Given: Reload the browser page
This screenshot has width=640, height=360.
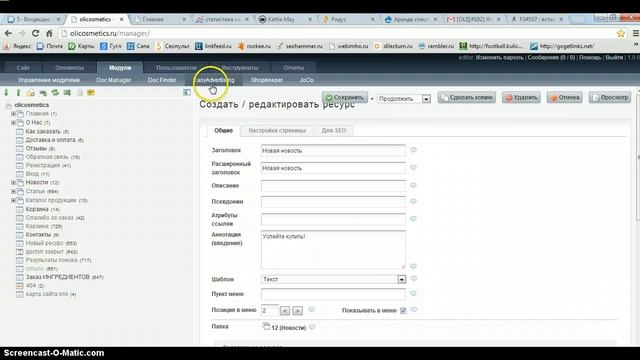Looking at the screenshot, I should 36,33.
